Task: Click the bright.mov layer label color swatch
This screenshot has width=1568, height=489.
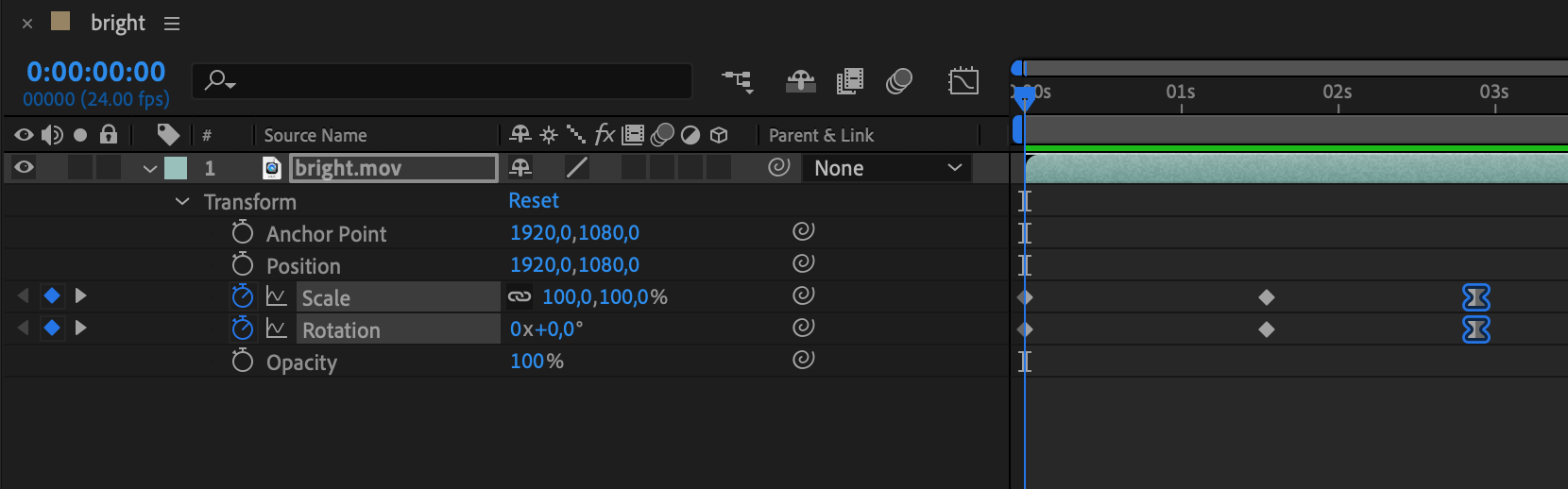Action: (176, 168)
